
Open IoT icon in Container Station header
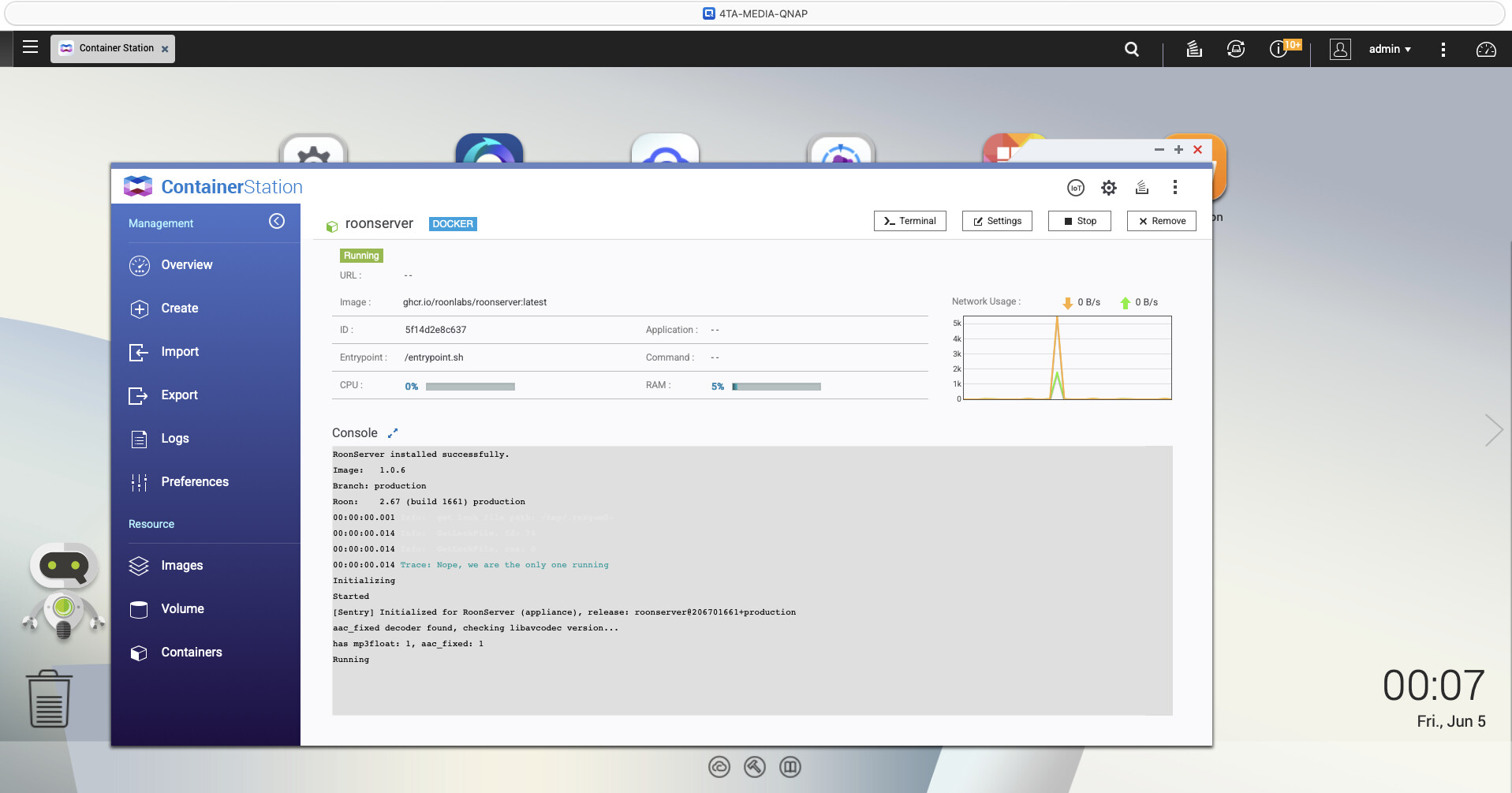pyautogui.click(x=1076, y=188)
